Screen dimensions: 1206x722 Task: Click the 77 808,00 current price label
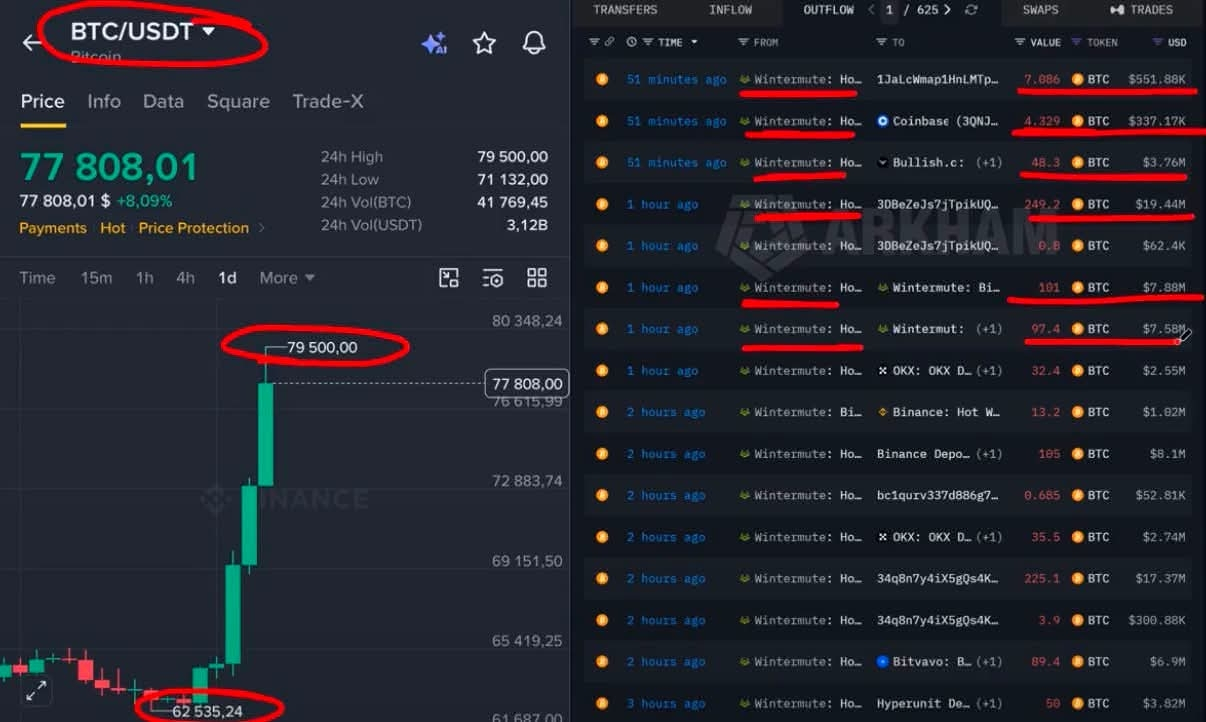coord(527,384)
